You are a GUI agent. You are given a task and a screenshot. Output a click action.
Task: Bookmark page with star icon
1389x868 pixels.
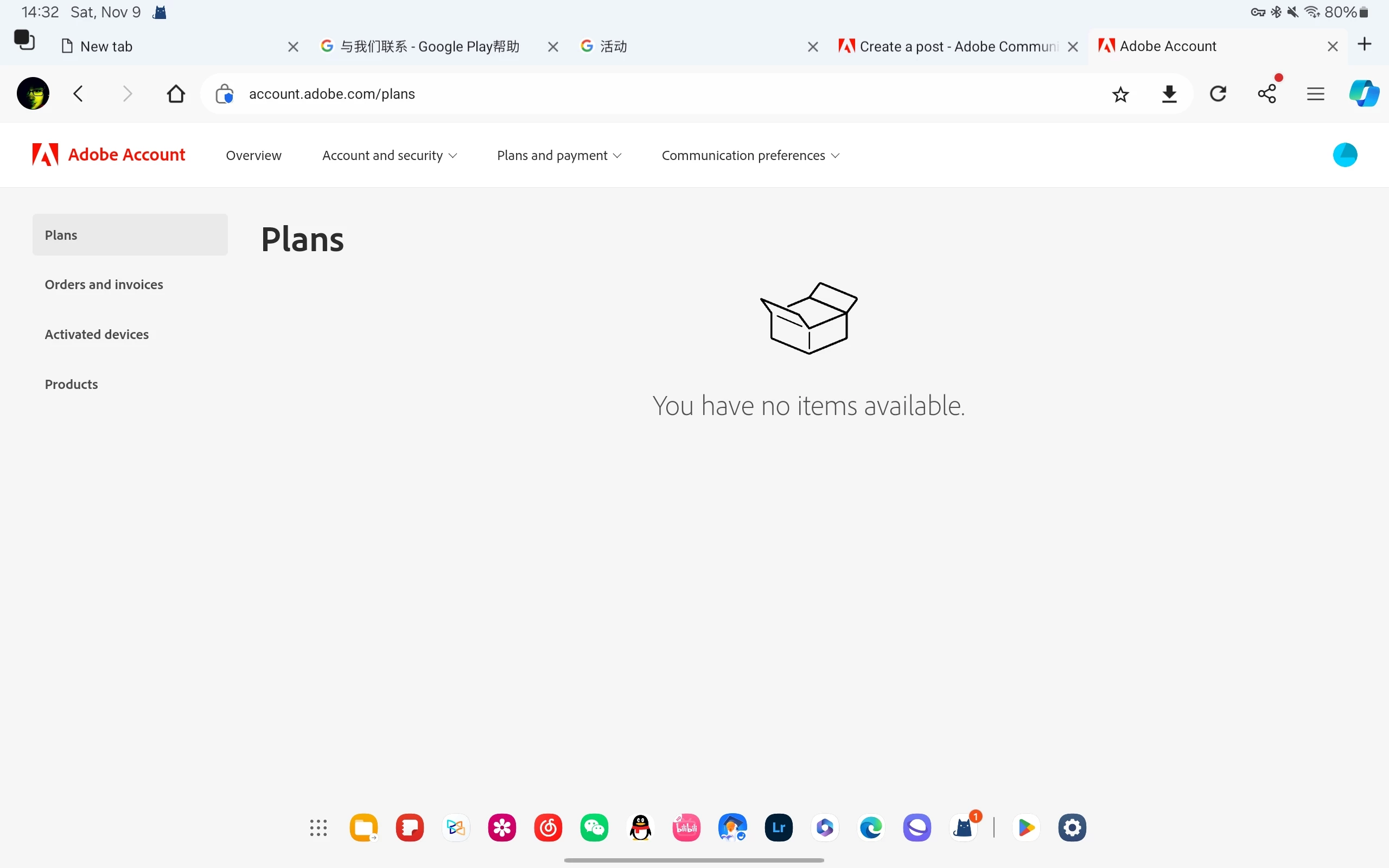click(1120, 93)
